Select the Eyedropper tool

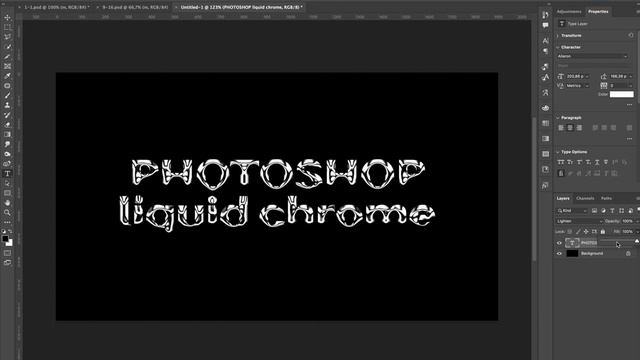pyautogui.click(x=7, y=76)
